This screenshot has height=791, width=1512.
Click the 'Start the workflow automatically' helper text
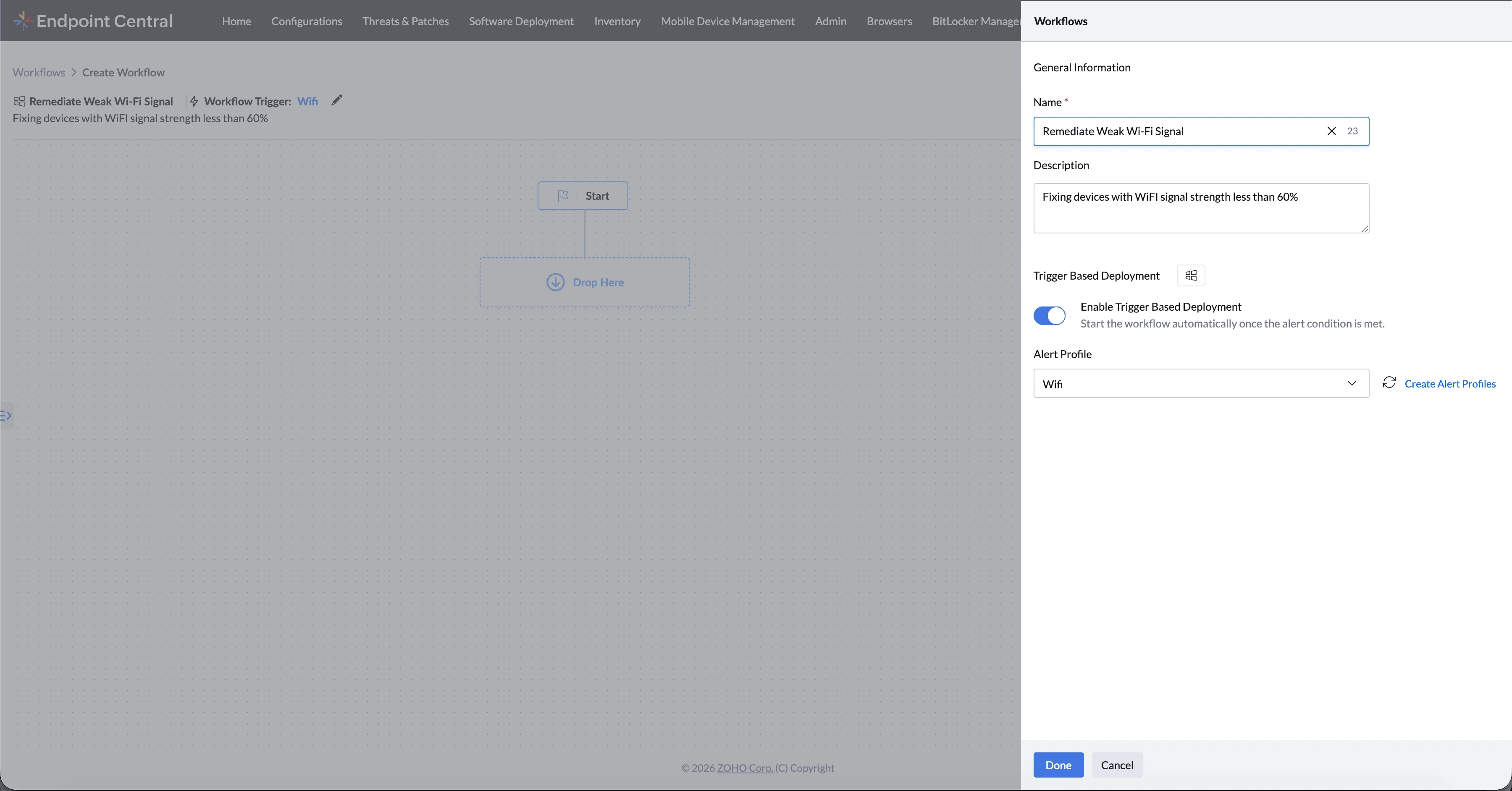(1232, 323)
